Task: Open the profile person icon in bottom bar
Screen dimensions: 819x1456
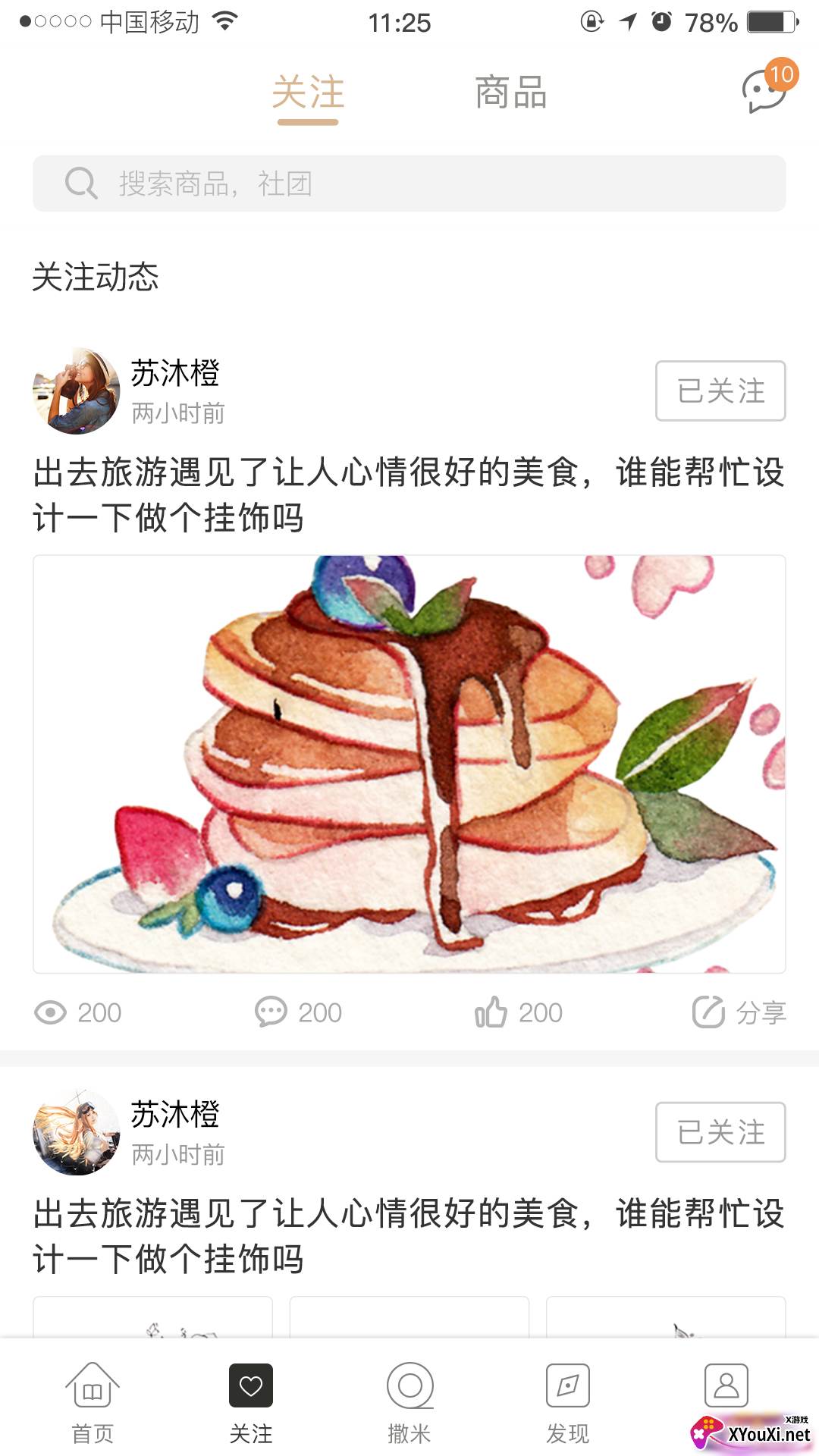Action: point(726,1385)
